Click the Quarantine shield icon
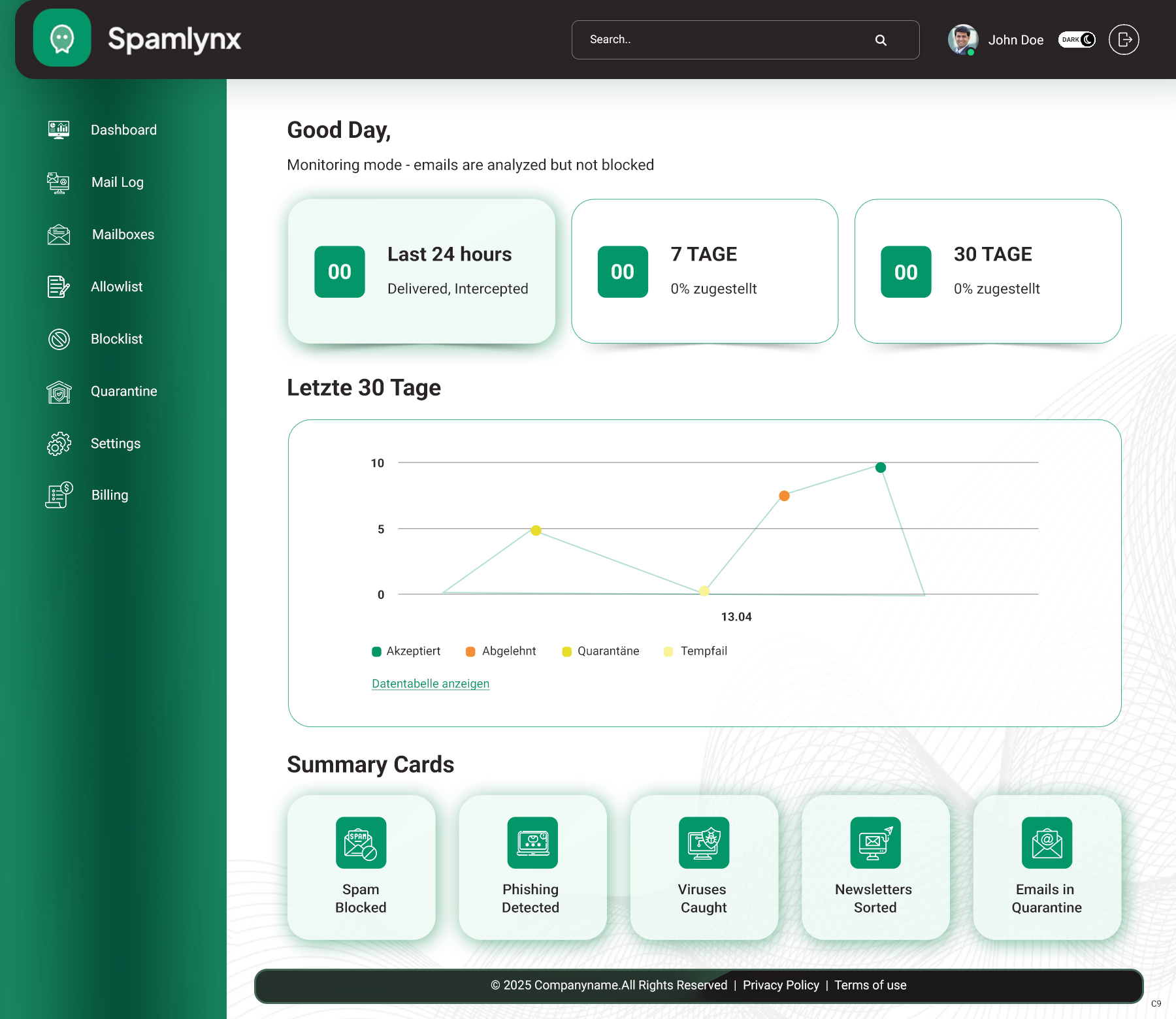The image size is (1176, 1019). (x=59, y=391)
